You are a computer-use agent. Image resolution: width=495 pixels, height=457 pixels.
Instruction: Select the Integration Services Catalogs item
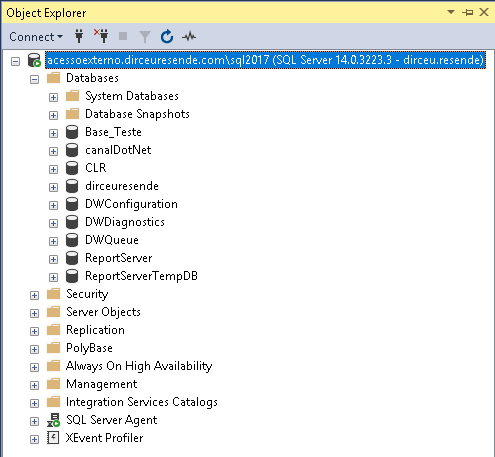click(142, 402)
